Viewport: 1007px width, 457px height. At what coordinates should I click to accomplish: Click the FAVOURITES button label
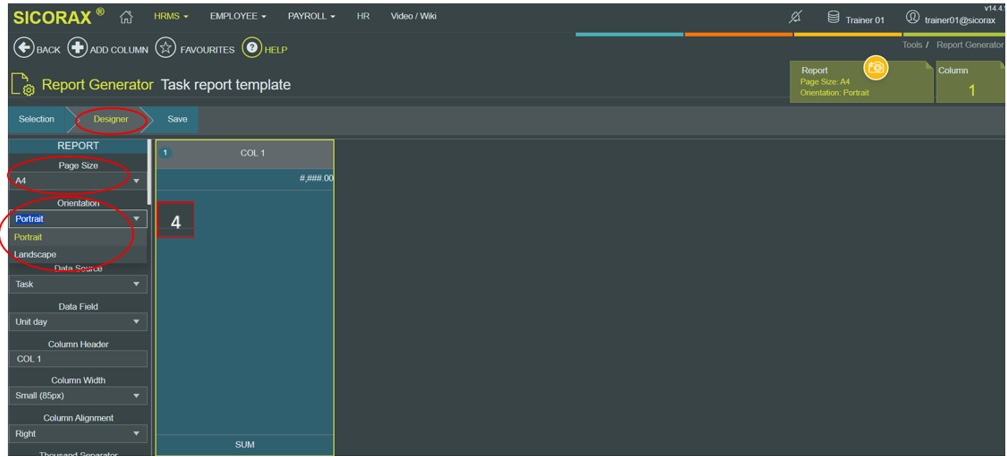pos(207,49)
